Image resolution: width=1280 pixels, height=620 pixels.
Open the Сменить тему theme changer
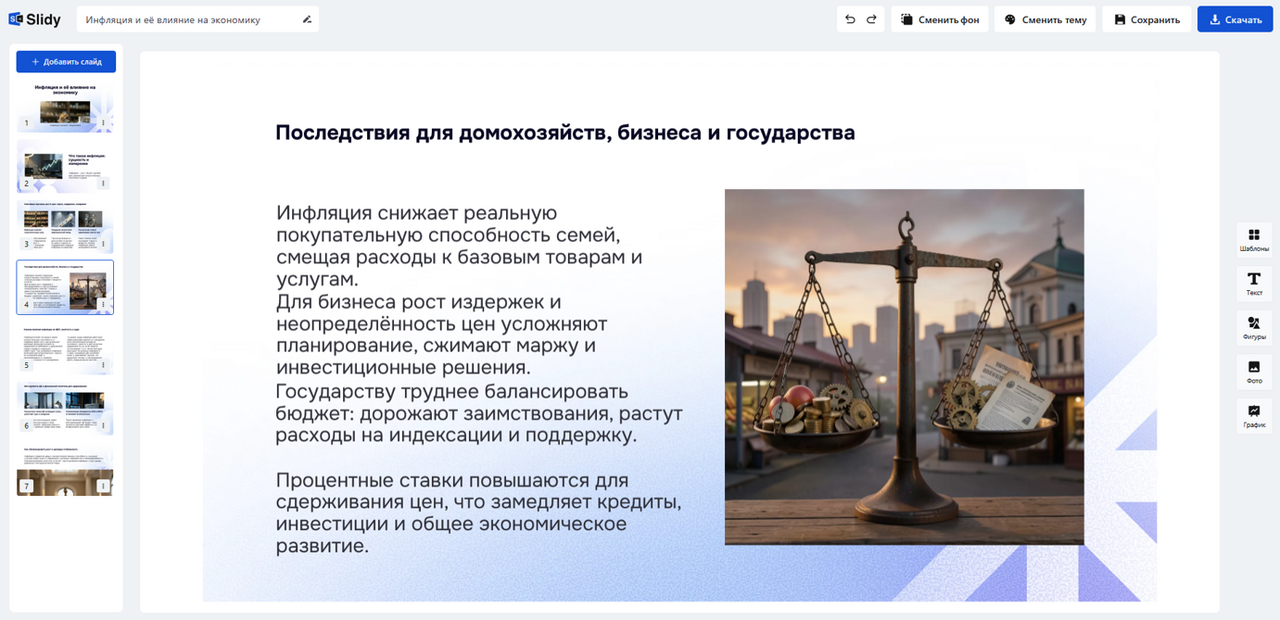1045,19
